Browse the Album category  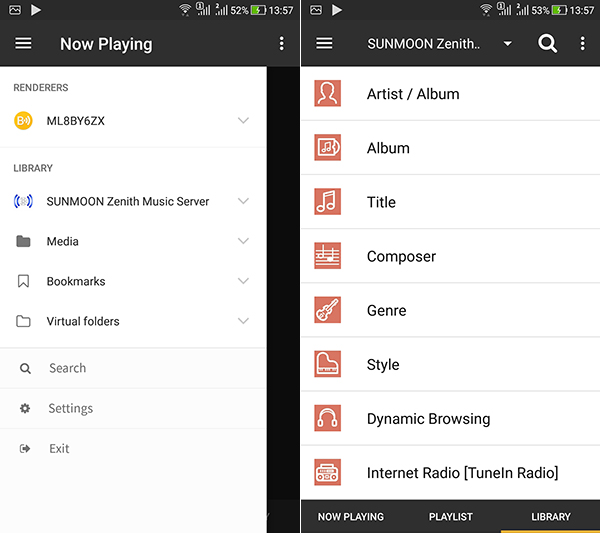click(450, 148)
